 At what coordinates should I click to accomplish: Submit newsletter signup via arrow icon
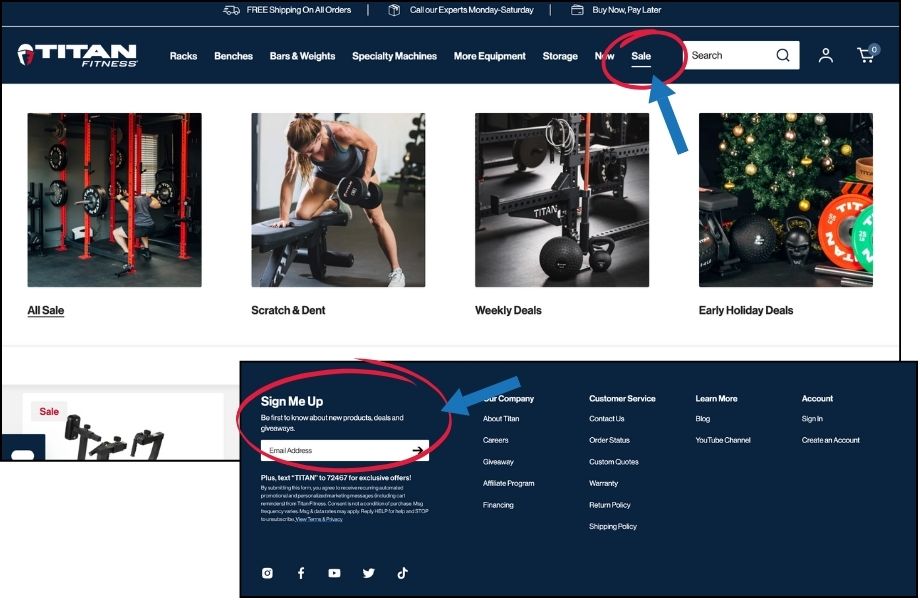click(x=419, y=450)
